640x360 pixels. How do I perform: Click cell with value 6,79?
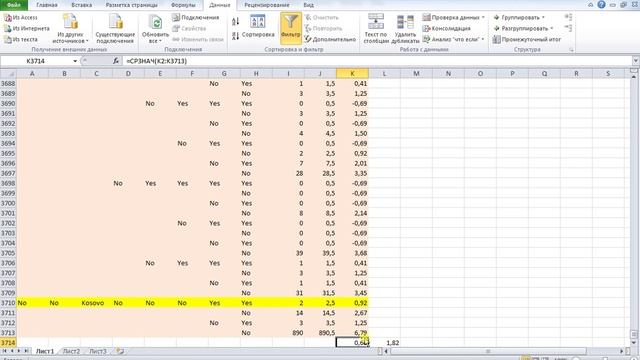coord(352,333)
